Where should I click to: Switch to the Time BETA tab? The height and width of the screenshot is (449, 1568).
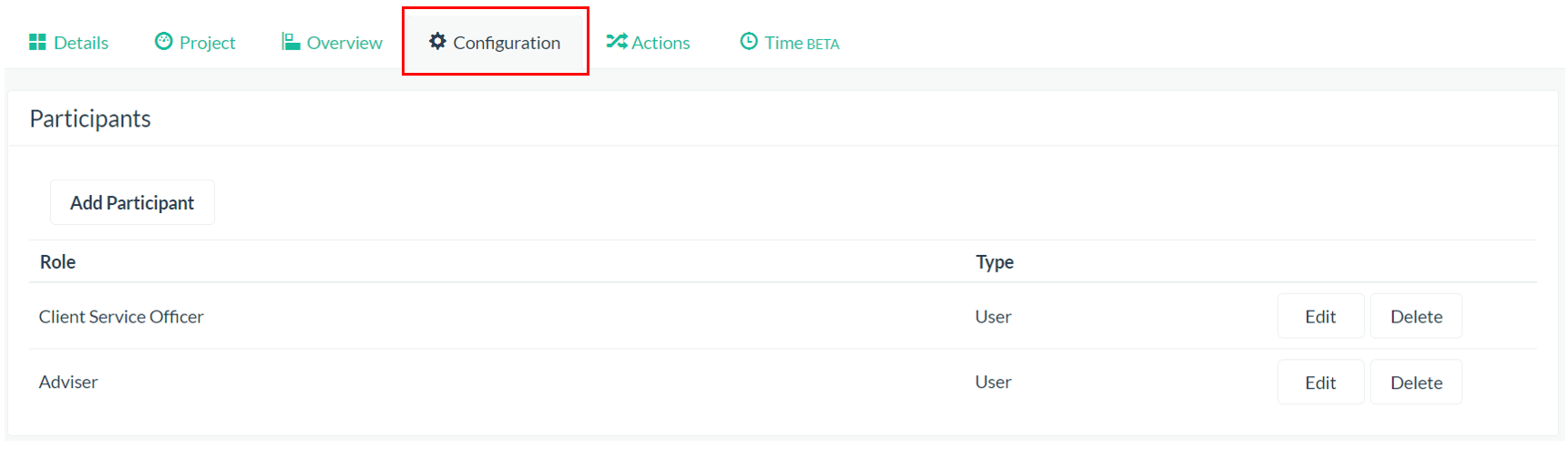[802, 43]
